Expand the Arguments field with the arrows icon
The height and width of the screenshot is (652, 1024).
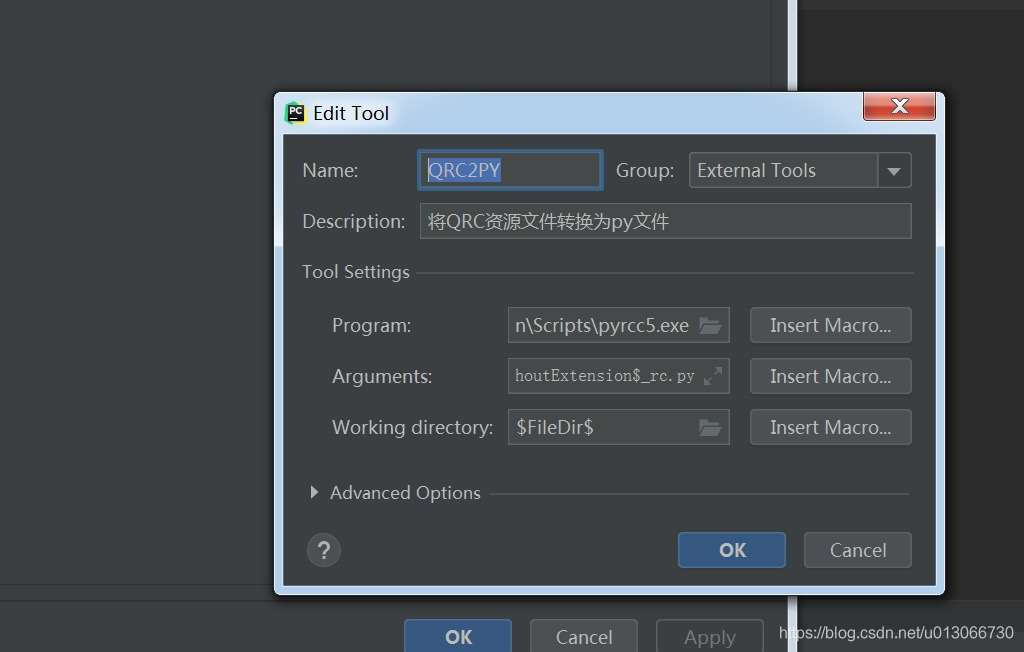[x=712, y=376]
